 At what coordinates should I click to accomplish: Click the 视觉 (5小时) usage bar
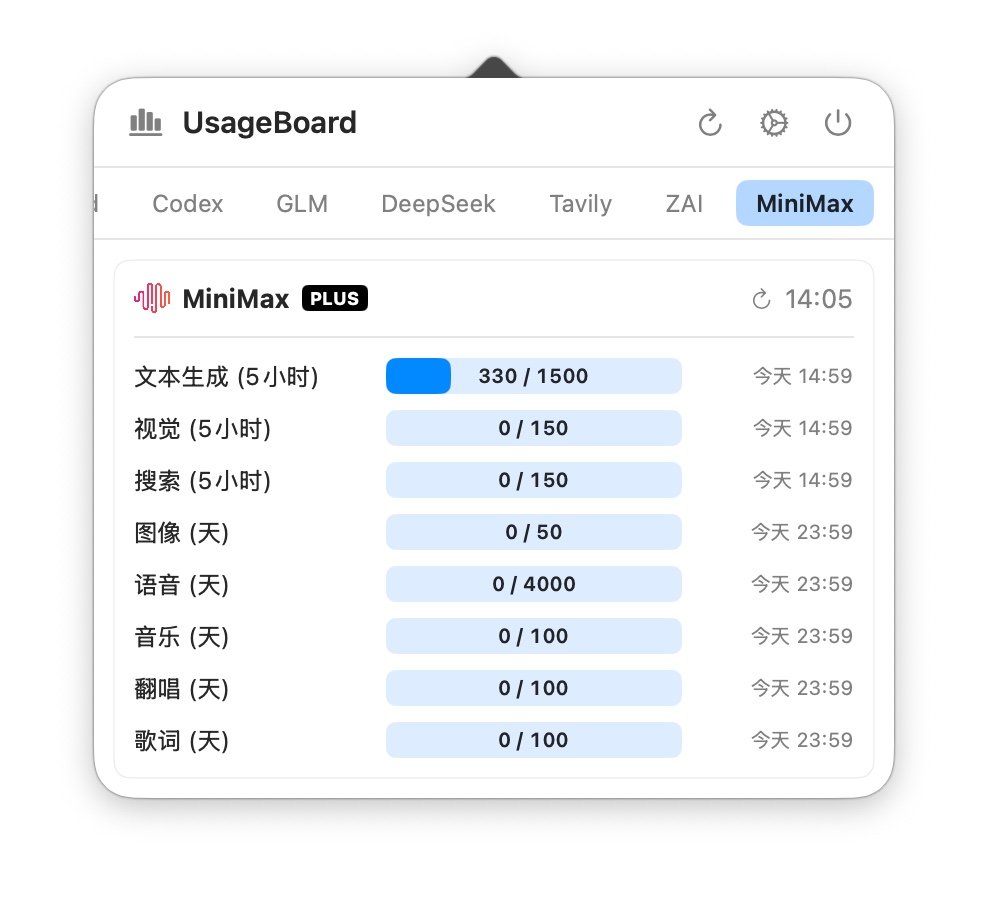click(x=534, y=428)
